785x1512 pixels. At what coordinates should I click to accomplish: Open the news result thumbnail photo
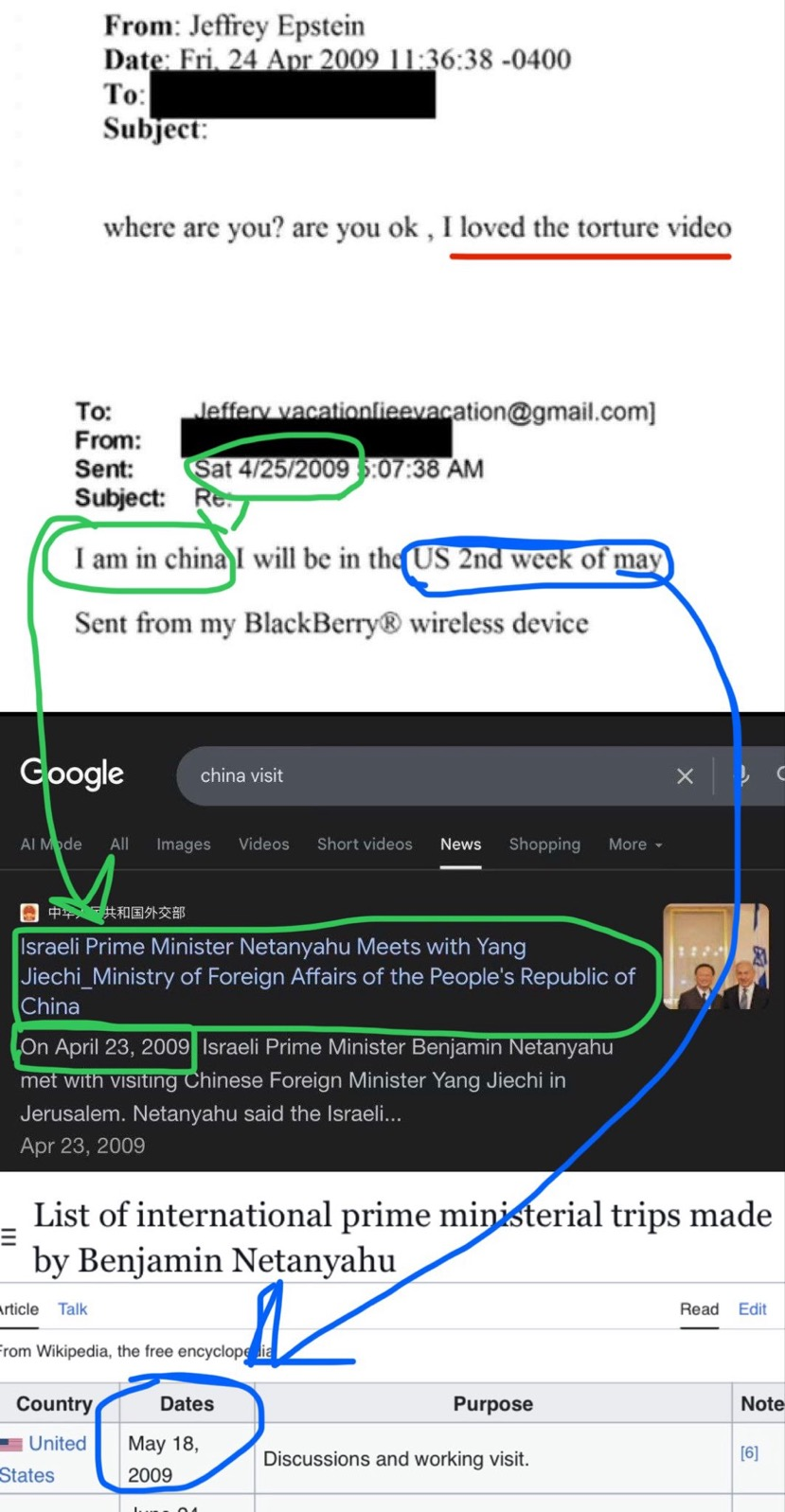tap(716, 956)
